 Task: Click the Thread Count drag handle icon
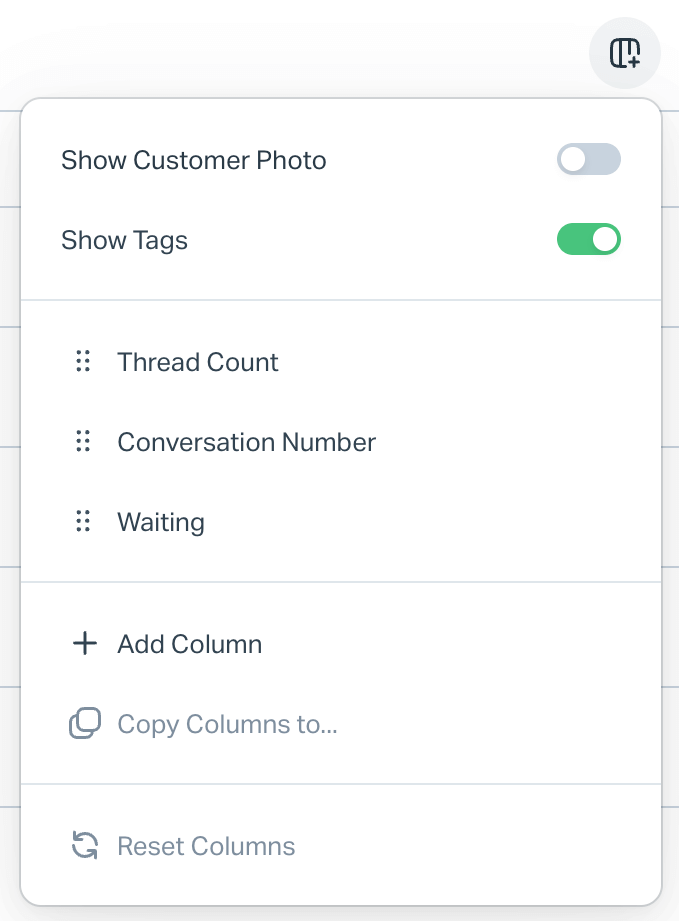click(x=83, y=361)
